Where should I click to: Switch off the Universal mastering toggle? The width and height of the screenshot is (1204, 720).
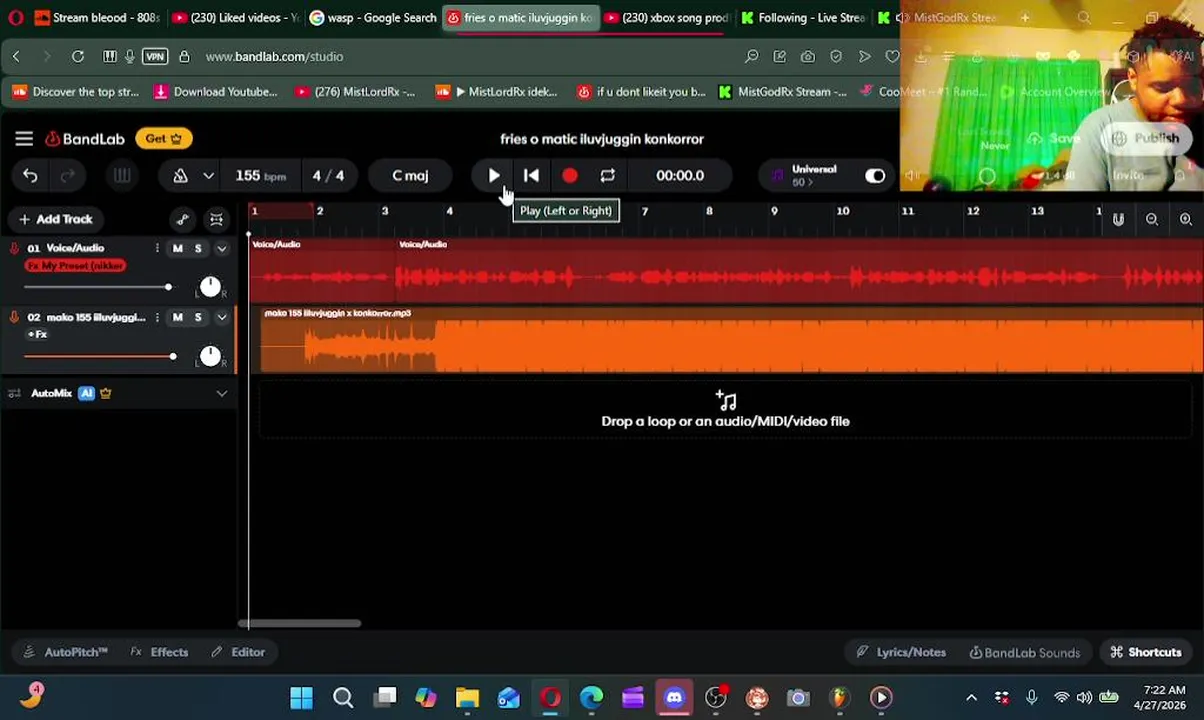pos(875,176)
